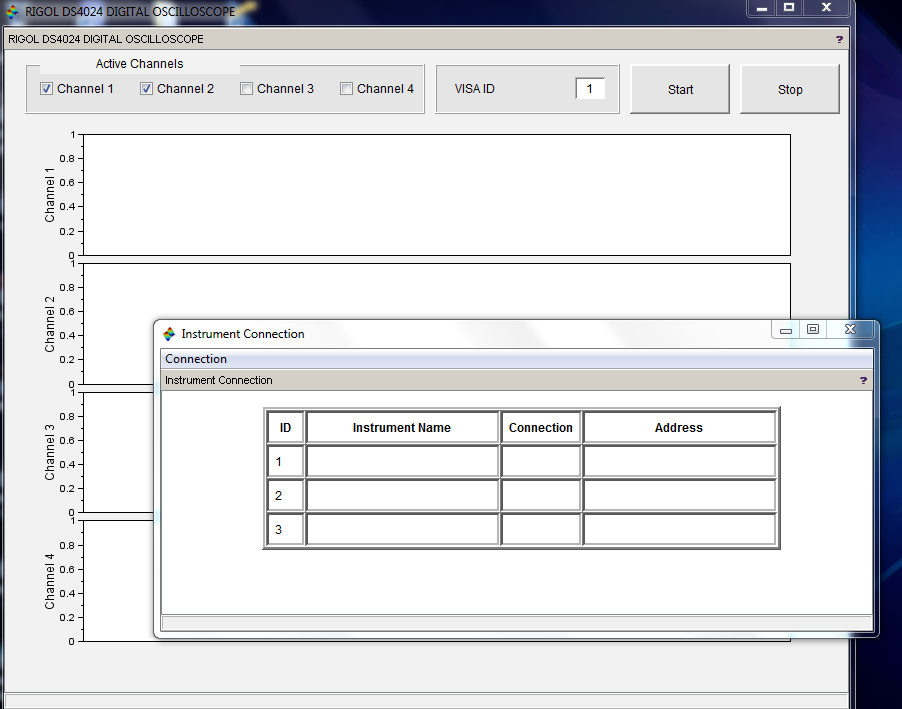Click the Instrument Connection title bar icon
The width and height of the screenshot is (902, 709).
point(169,334)
